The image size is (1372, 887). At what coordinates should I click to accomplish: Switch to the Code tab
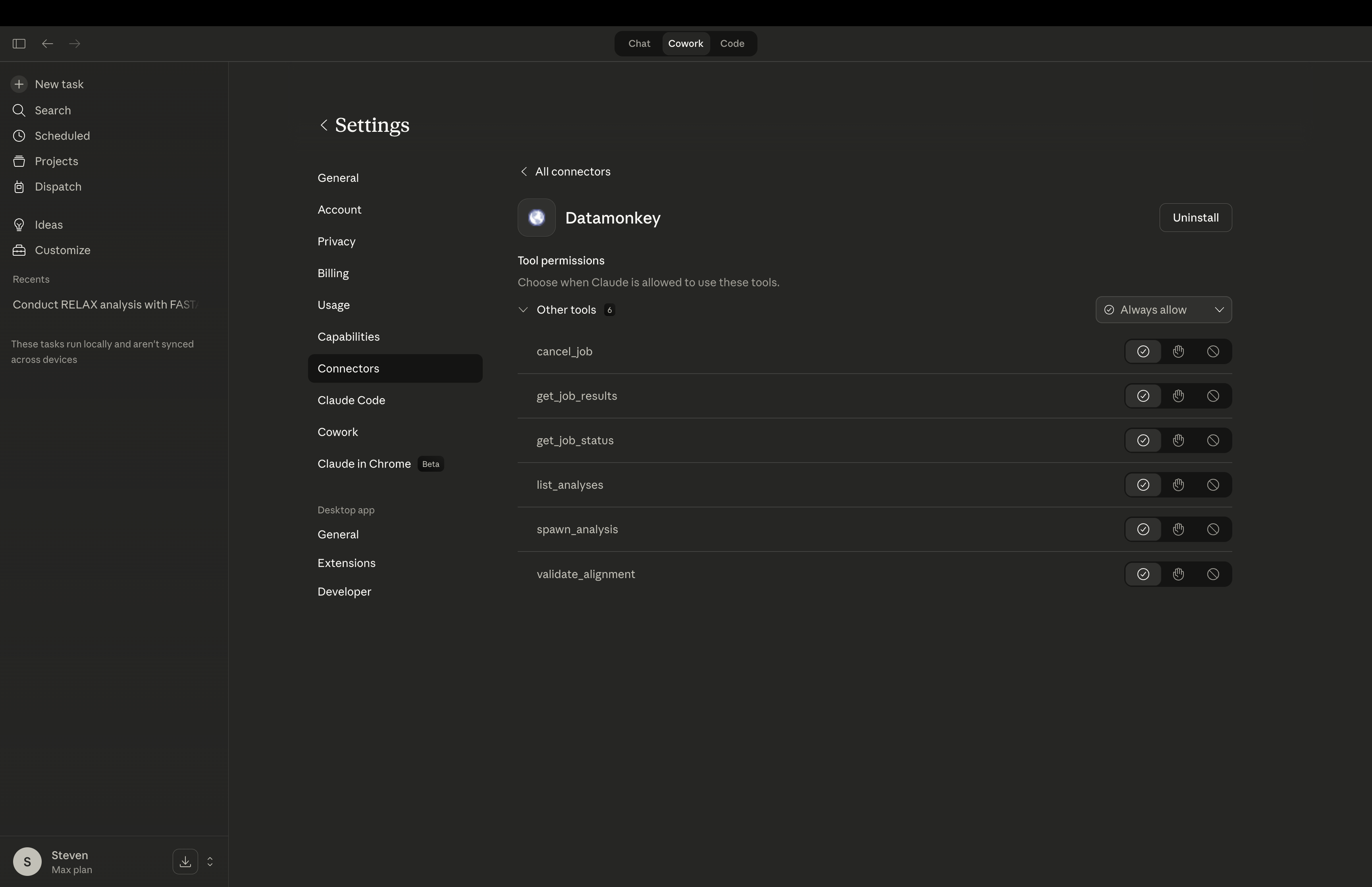(732, 43)
